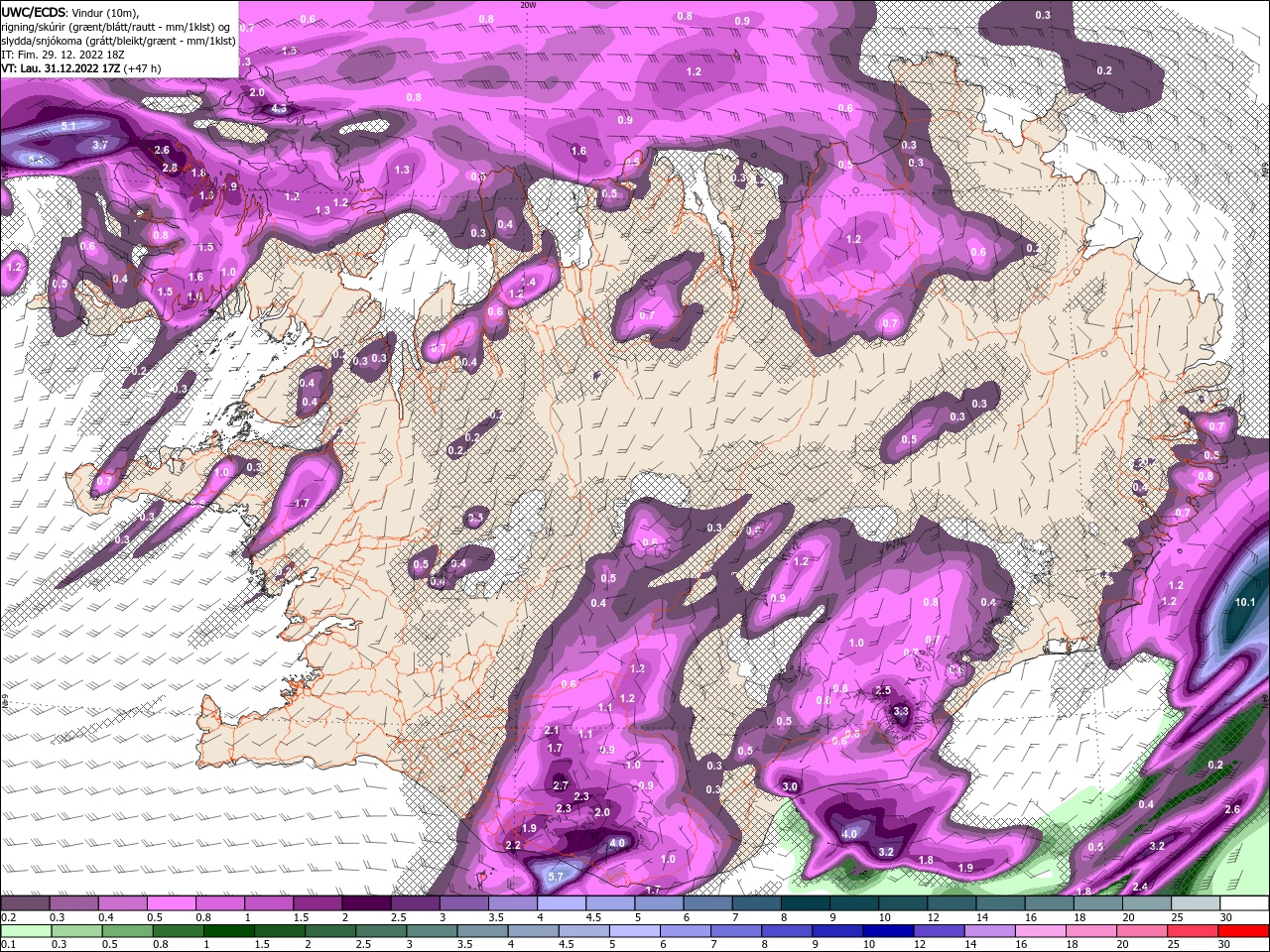This screenshot has width=1270, height=952.
Task: Click the "2.7" precipitation value
Action: (561, 785)
